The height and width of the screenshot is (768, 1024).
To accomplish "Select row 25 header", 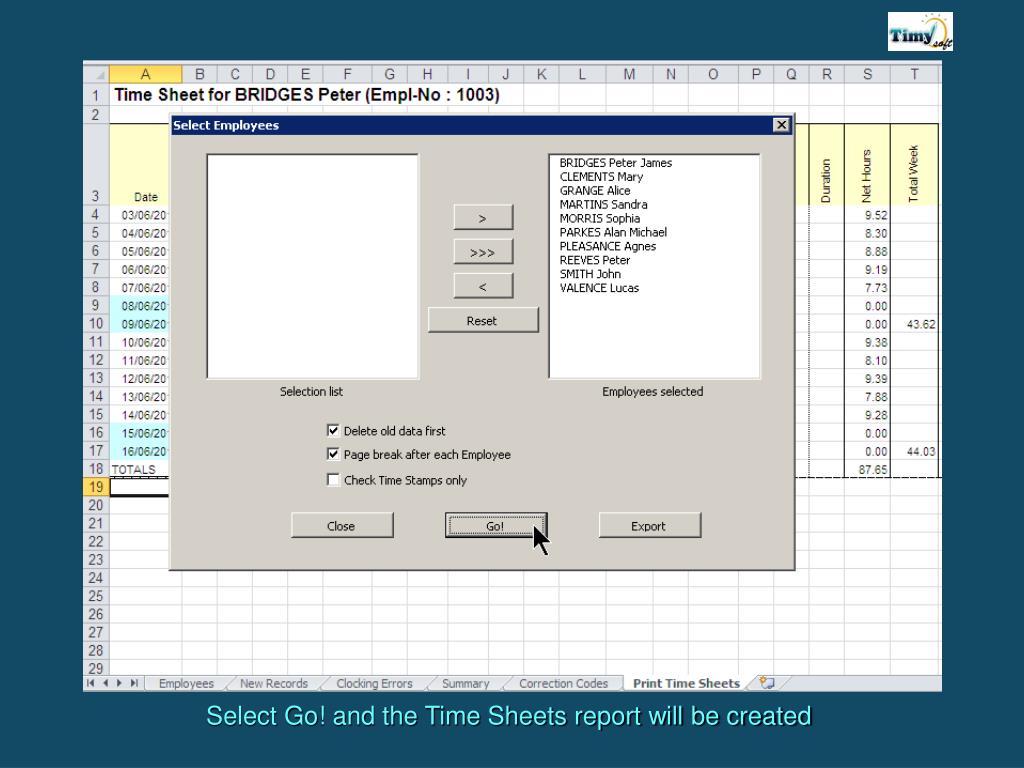I will (96, 596).
